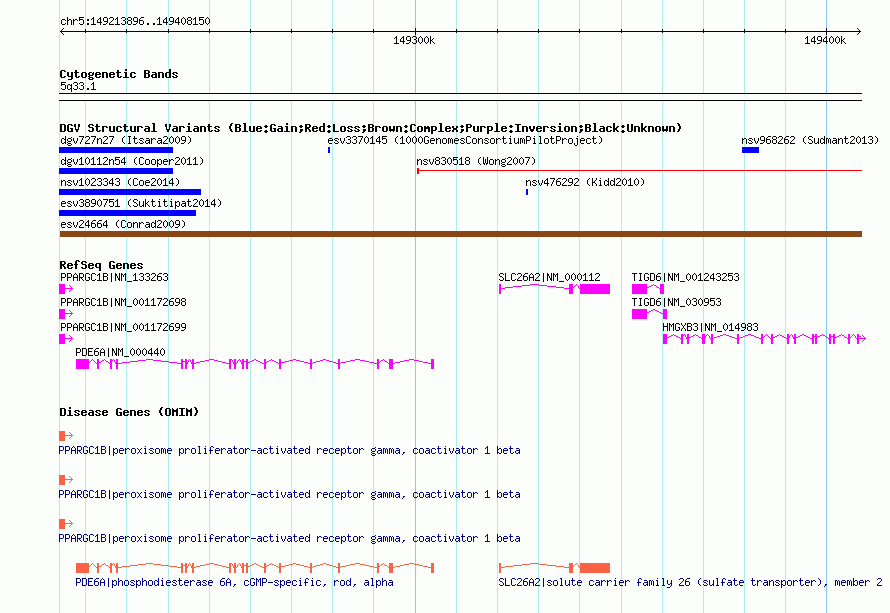
Task: Click the HMGXB3 NM_014983 gene model
Action: 765,339
